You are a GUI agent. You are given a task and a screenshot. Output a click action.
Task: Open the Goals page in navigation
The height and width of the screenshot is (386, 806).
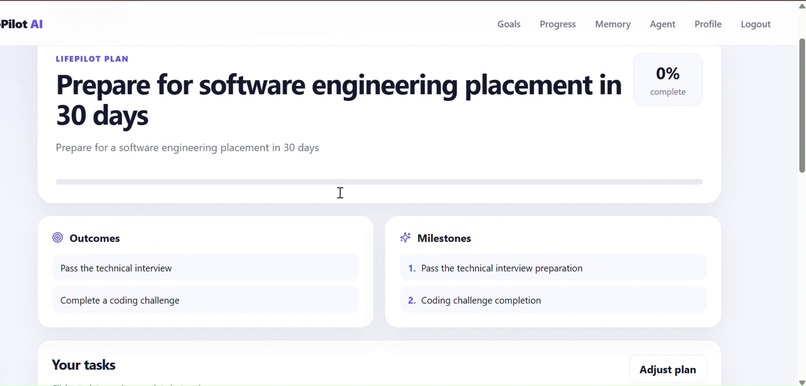(x=508, y=24)
